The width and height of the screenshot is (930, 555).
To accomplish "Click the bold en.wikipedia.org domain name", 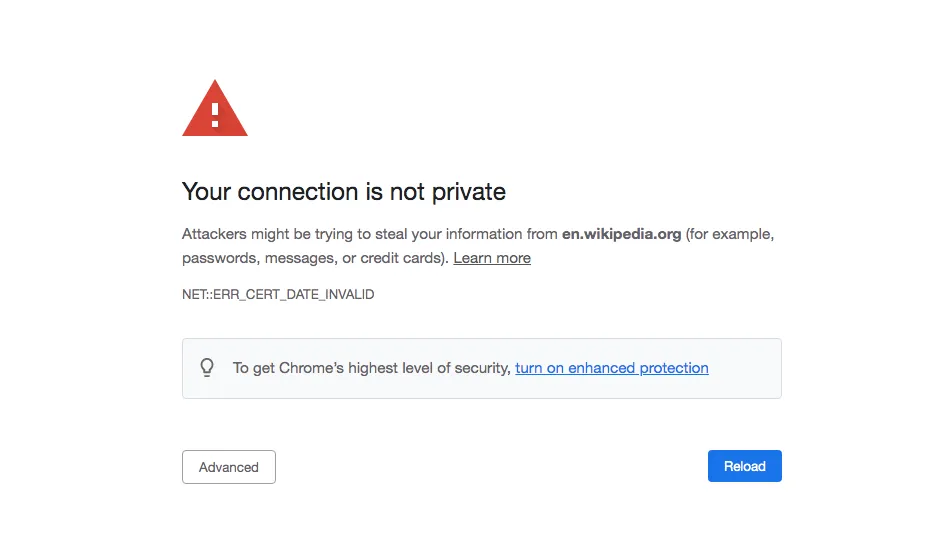I will tap(622, 234).
